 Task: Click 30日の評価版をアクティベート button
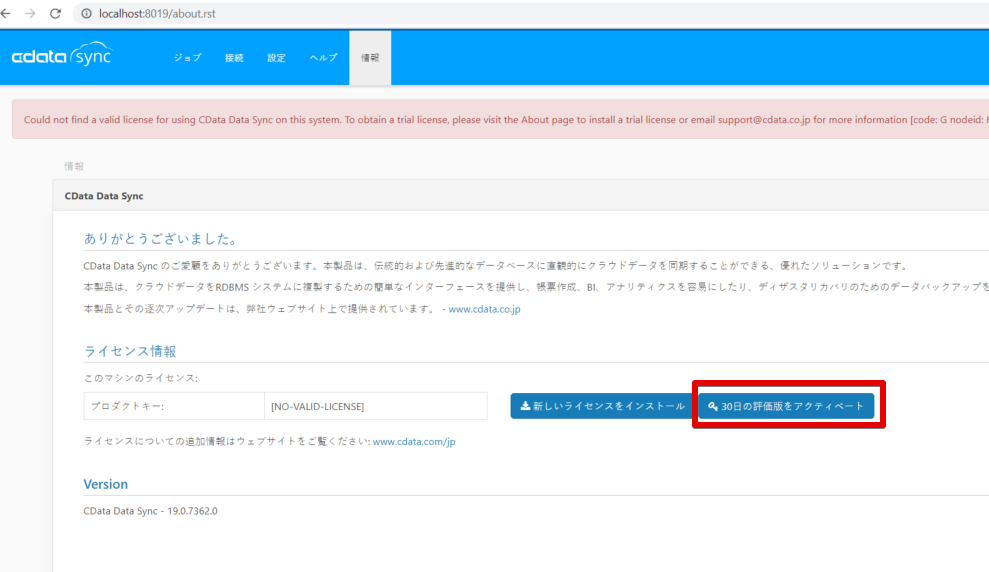(786, 406)
